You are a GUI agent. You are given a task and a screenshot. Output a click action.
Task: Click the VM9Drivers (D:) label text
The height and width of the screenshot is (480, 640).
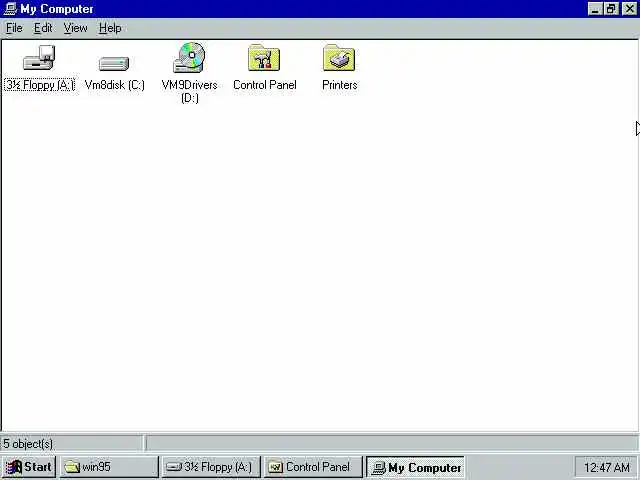[189, 91]
